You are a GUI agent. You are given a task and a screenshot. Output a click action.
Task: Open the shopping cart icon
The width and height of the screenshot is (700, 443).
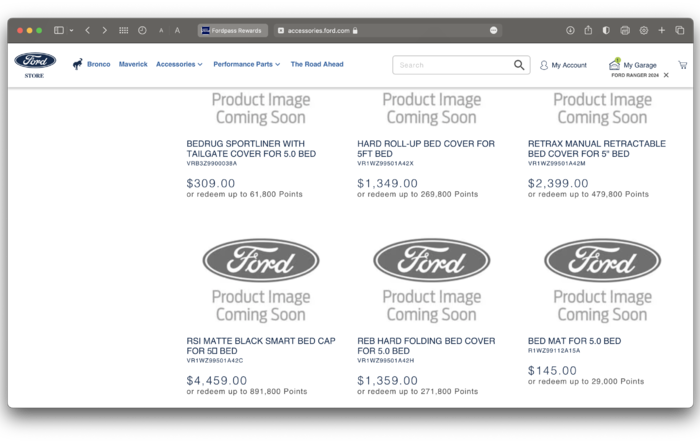683,65
